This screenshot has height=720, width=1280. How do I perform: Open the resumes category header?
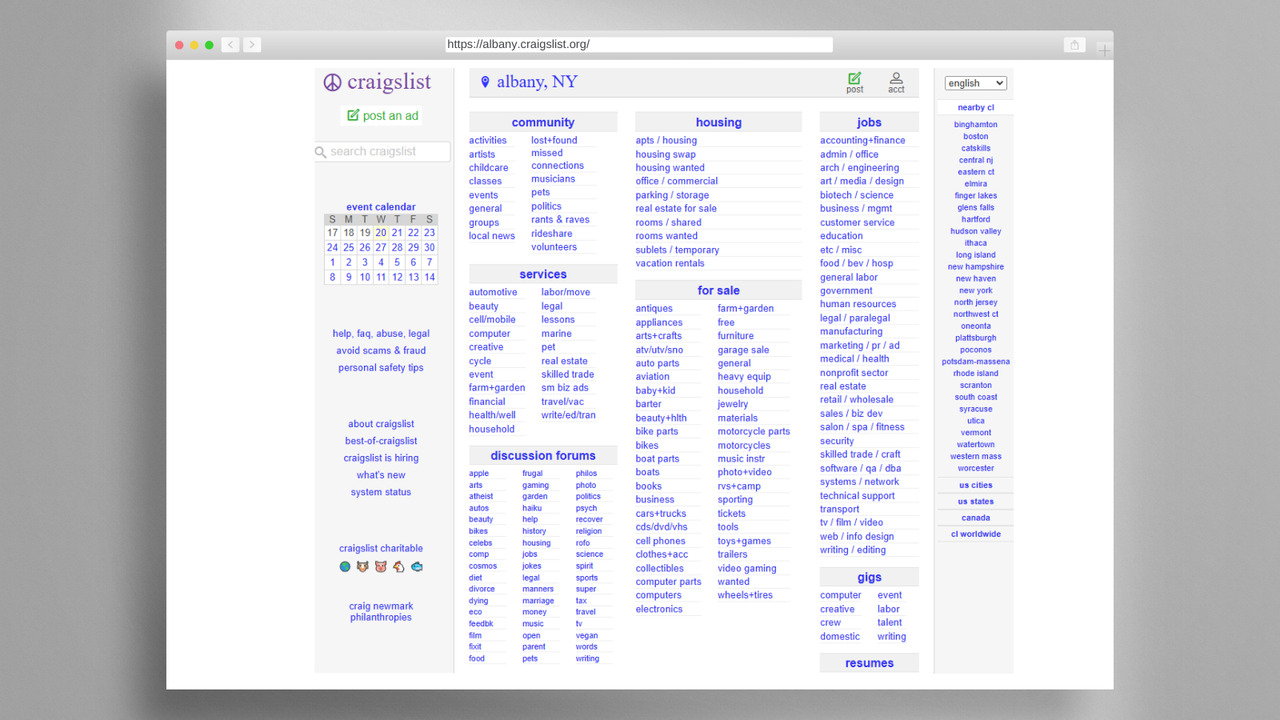point(869,664)
